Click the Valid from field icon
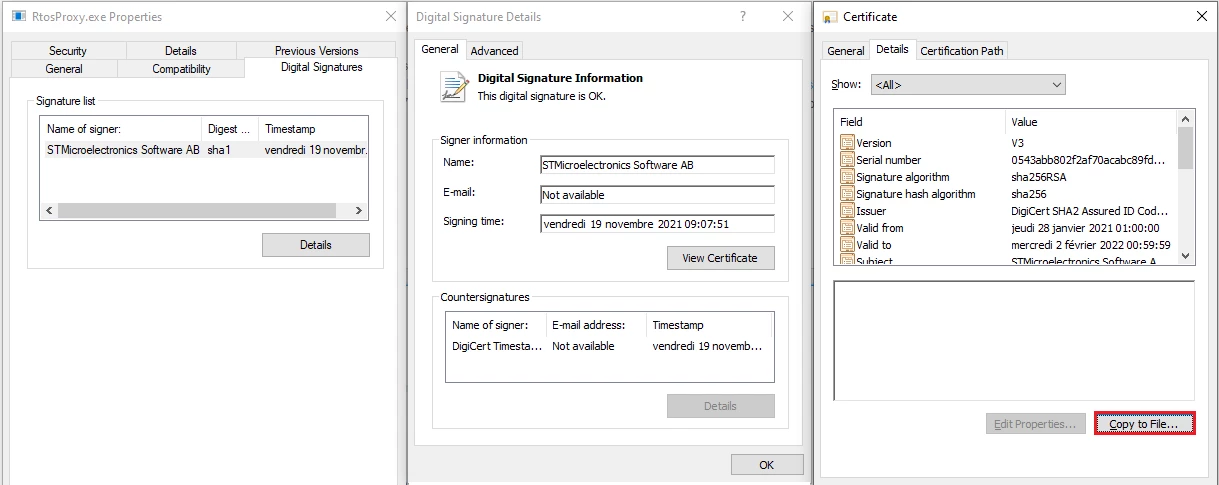 tap(847, 228)
